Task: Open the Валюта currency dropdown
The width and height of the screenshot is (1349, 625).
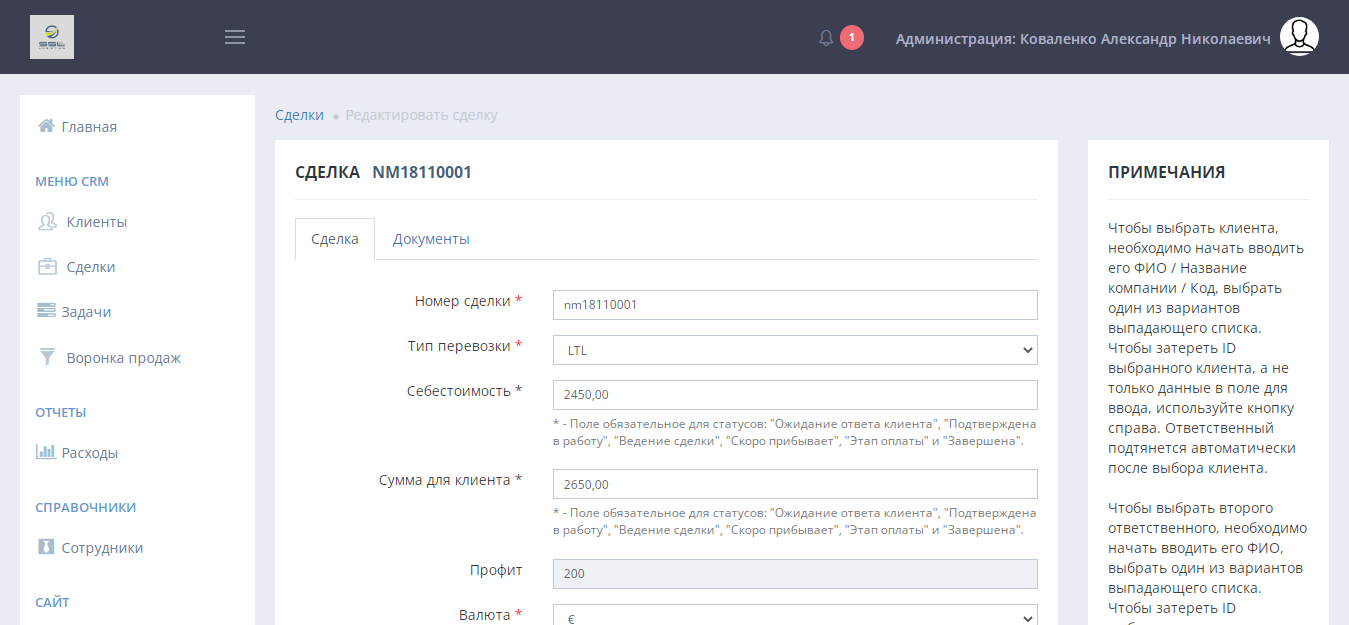Action: 794,617
